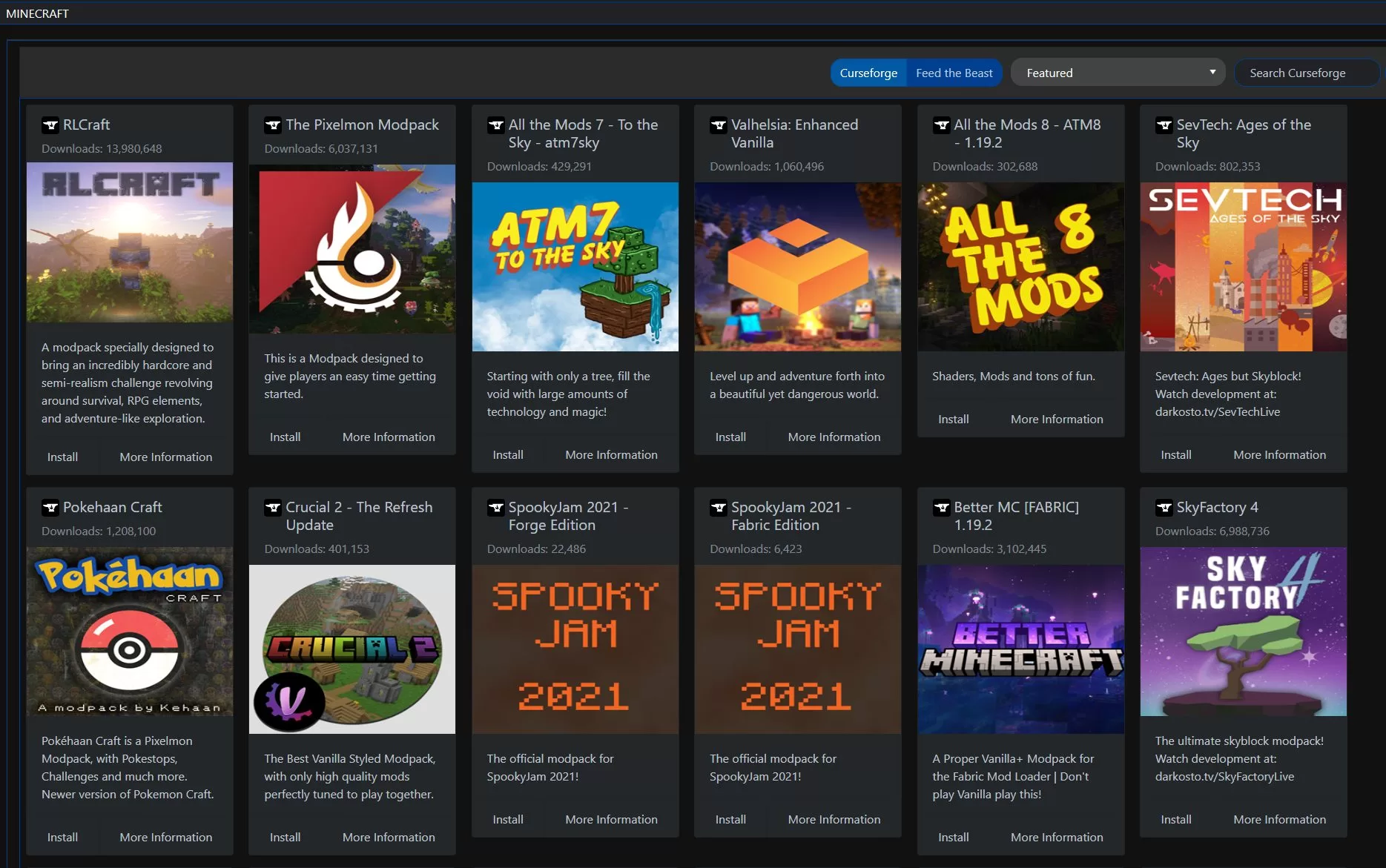This screenshot has height=868, width=1386.
Task: Click 'Downloads: 6,988,736' under SkyFactory 4
Action: (1212, 531)
